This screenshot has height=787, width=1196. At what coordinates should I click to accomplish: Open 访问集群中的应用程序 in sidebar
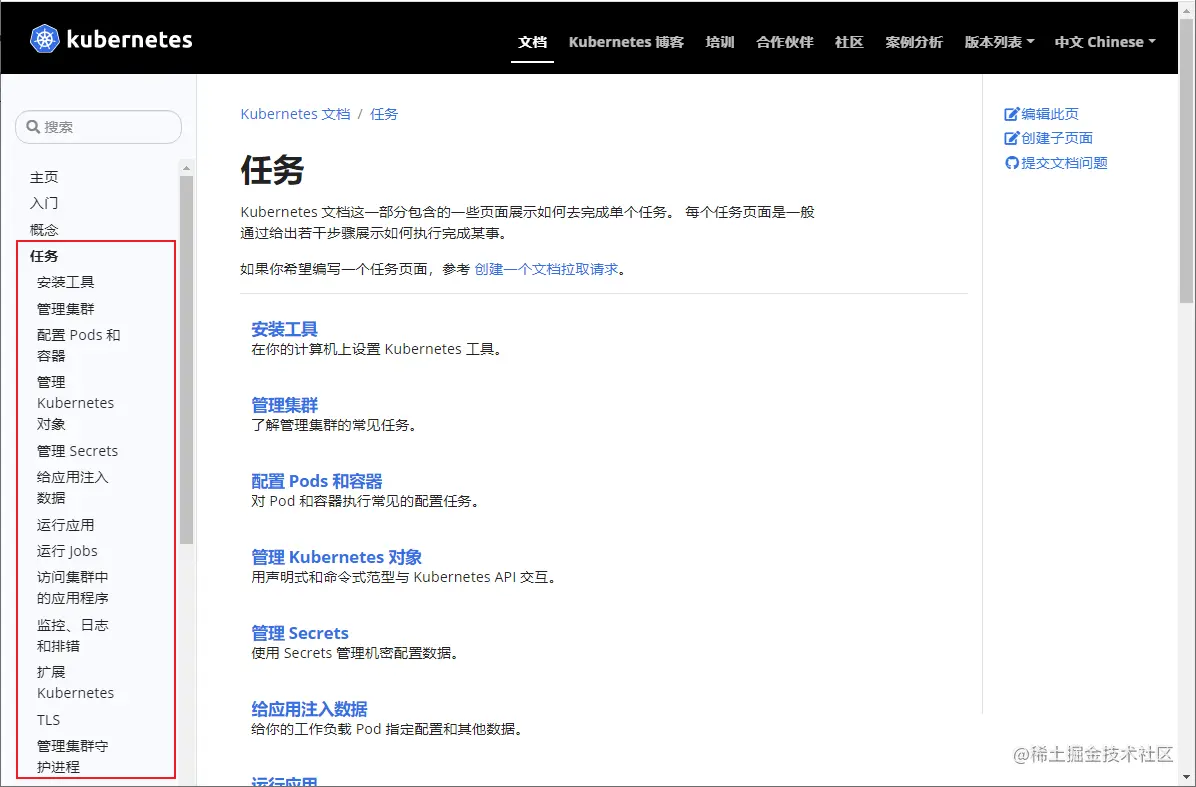point(72,587)
